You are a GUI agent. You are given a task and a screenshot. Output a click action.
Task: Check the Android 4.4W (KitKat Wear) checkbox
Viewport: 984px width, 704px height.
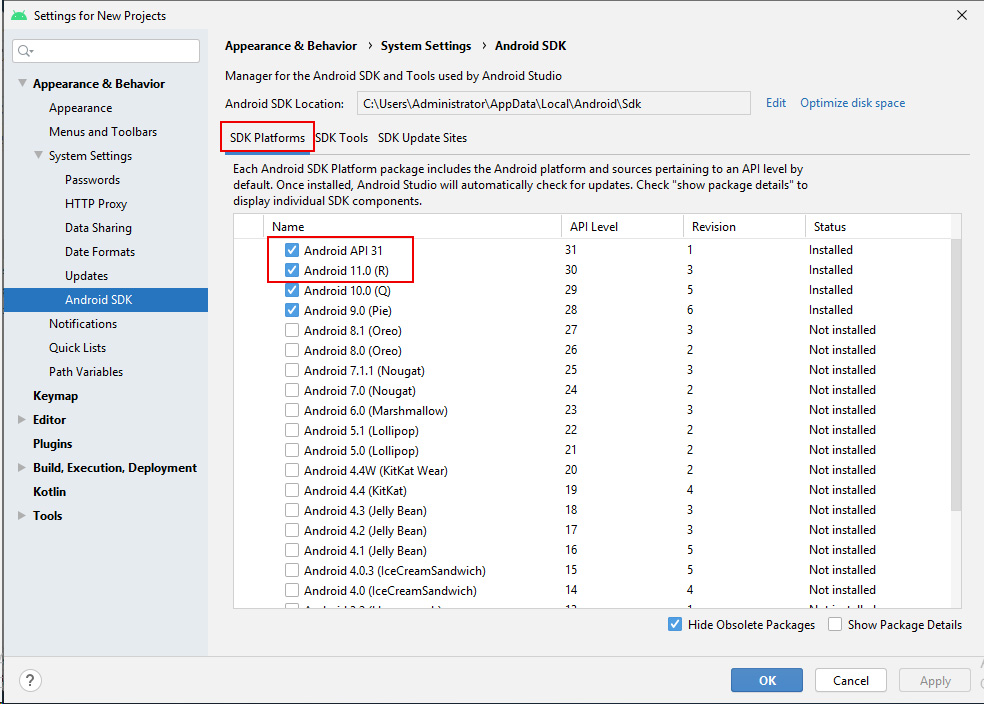(292, 470)
